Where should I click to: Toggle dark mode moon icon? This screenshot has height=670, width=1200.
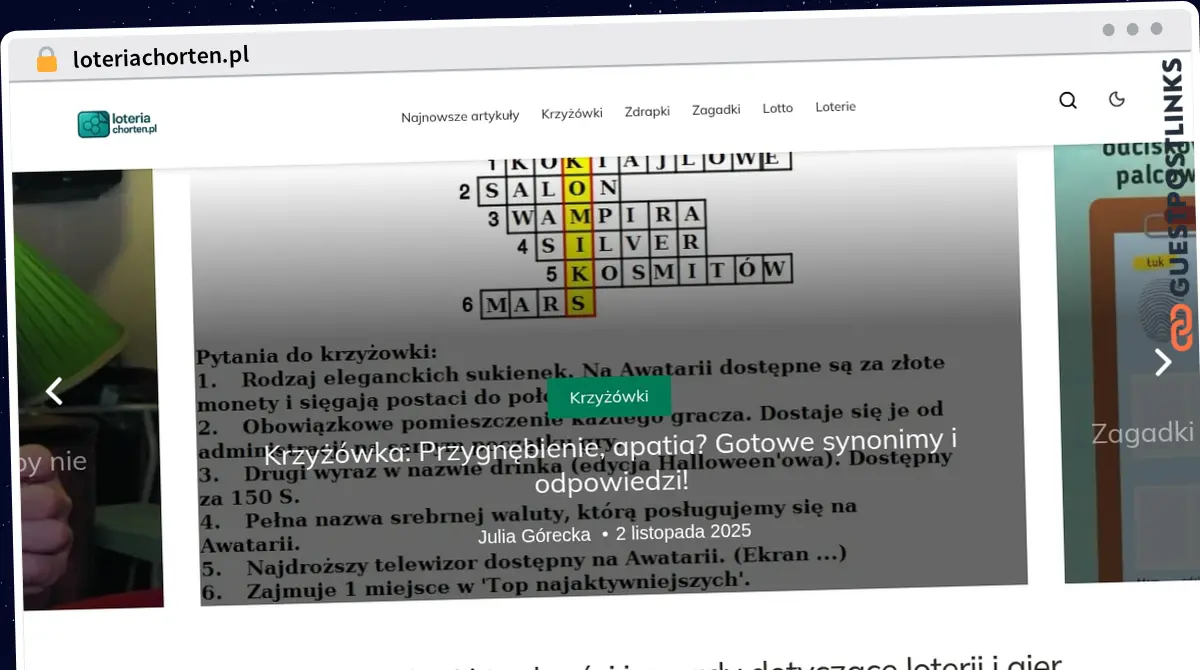1117,99
